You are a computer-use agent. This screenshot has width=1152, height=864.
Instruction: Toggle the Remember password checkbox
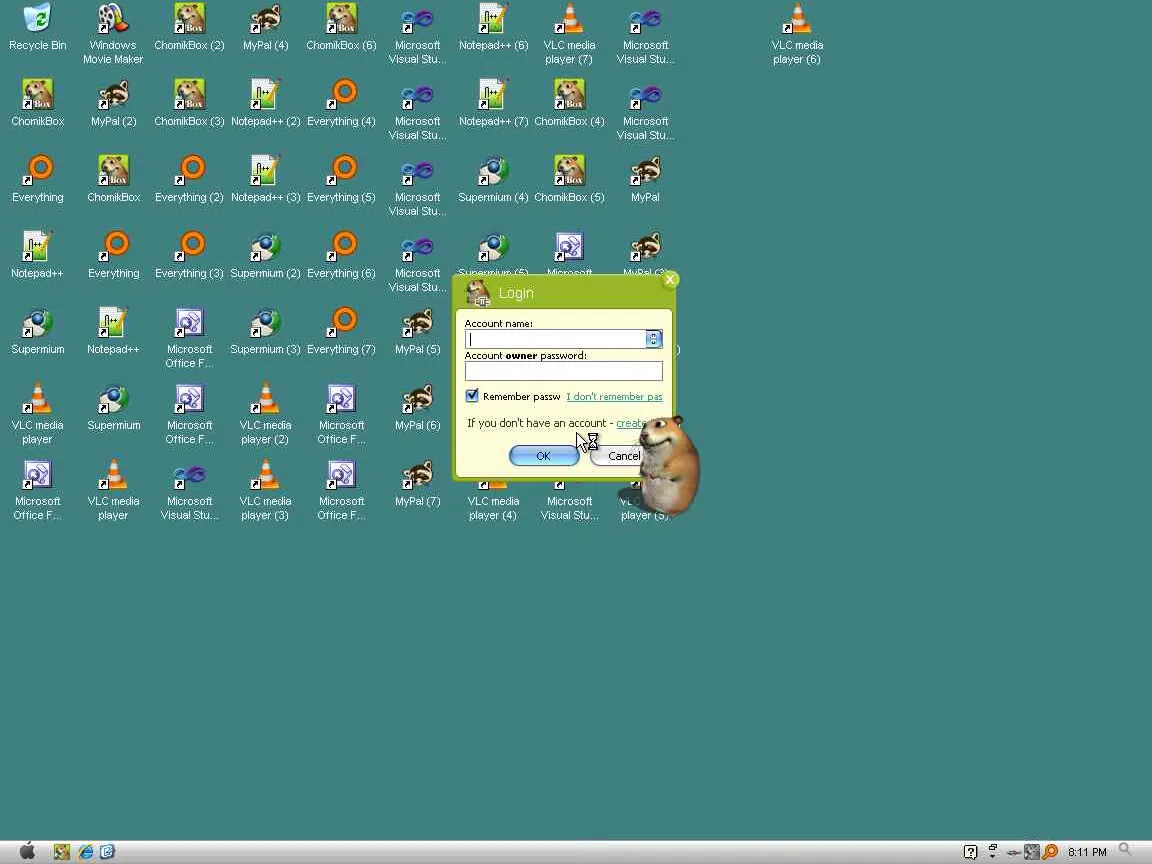tap(472, 395)
